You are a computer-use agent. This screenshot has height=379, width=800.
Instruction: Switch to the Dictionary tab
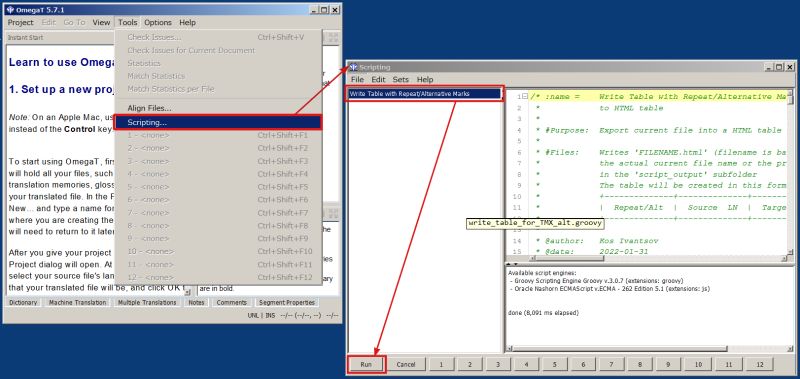click(x=23, y=302)
